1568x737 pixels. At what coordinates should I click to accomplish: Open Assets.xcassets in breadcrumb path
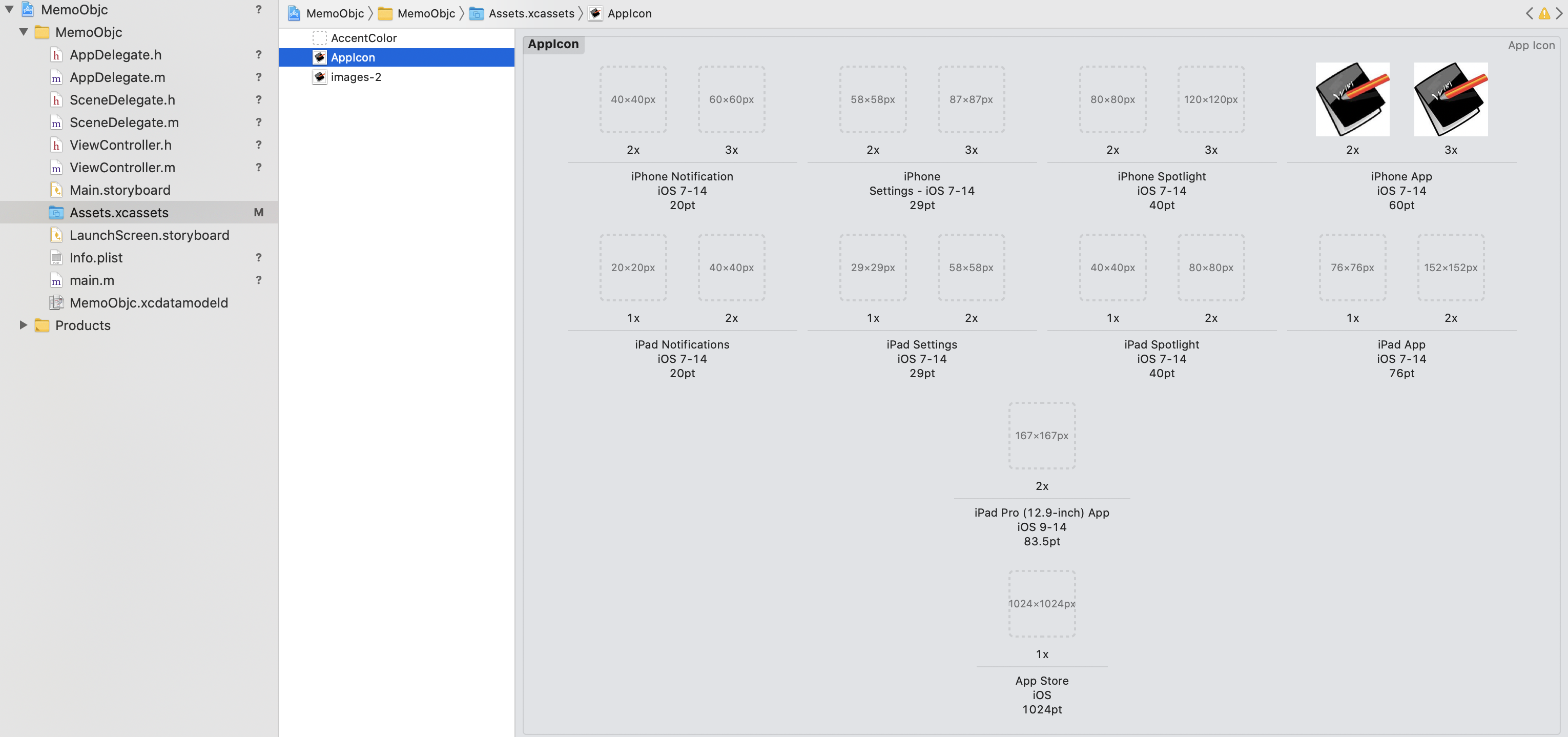click(x=531, y=13)
